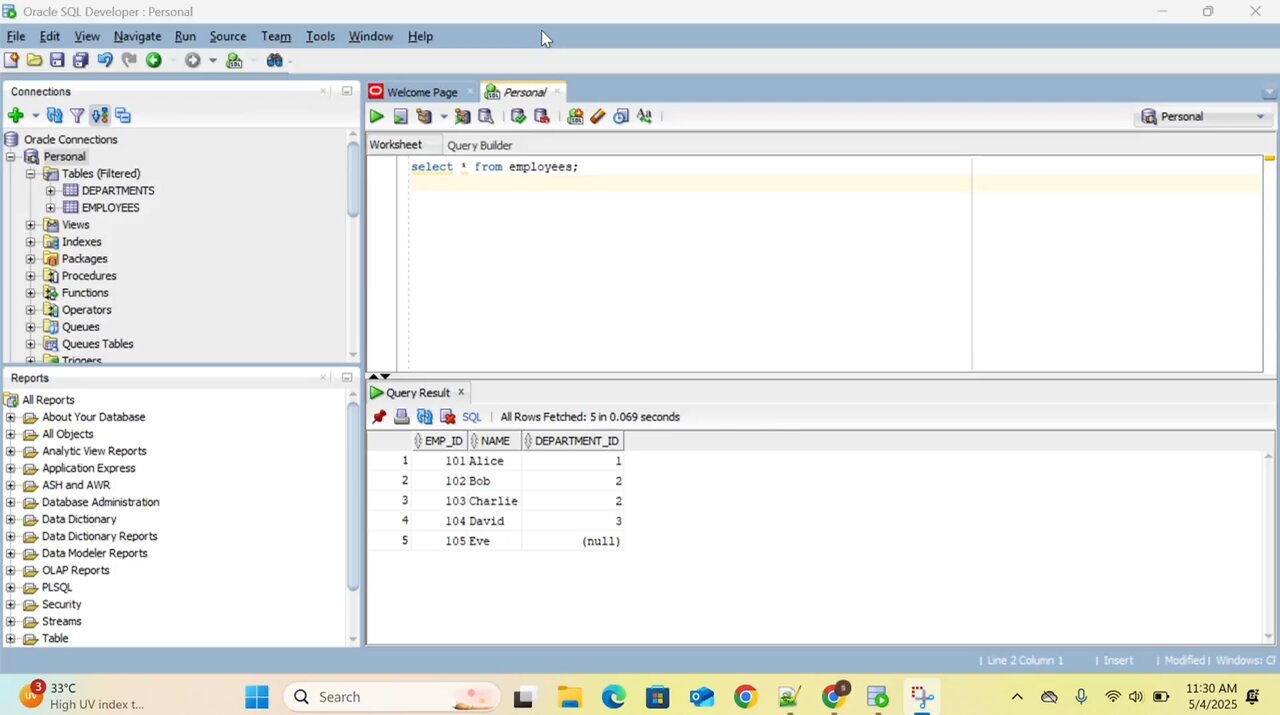Click the Autotrace icon in worksheet toolbar

(x=462, y=116)
